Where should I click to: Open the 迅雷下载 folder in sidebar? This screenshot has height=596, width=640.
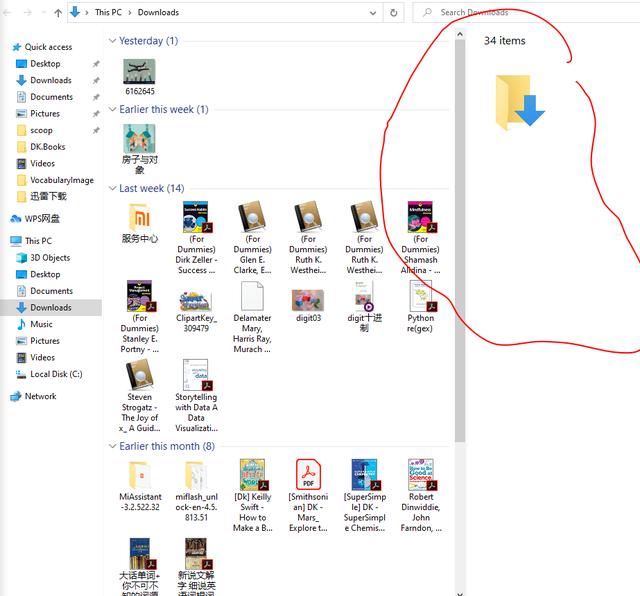[x=48, y=197]
